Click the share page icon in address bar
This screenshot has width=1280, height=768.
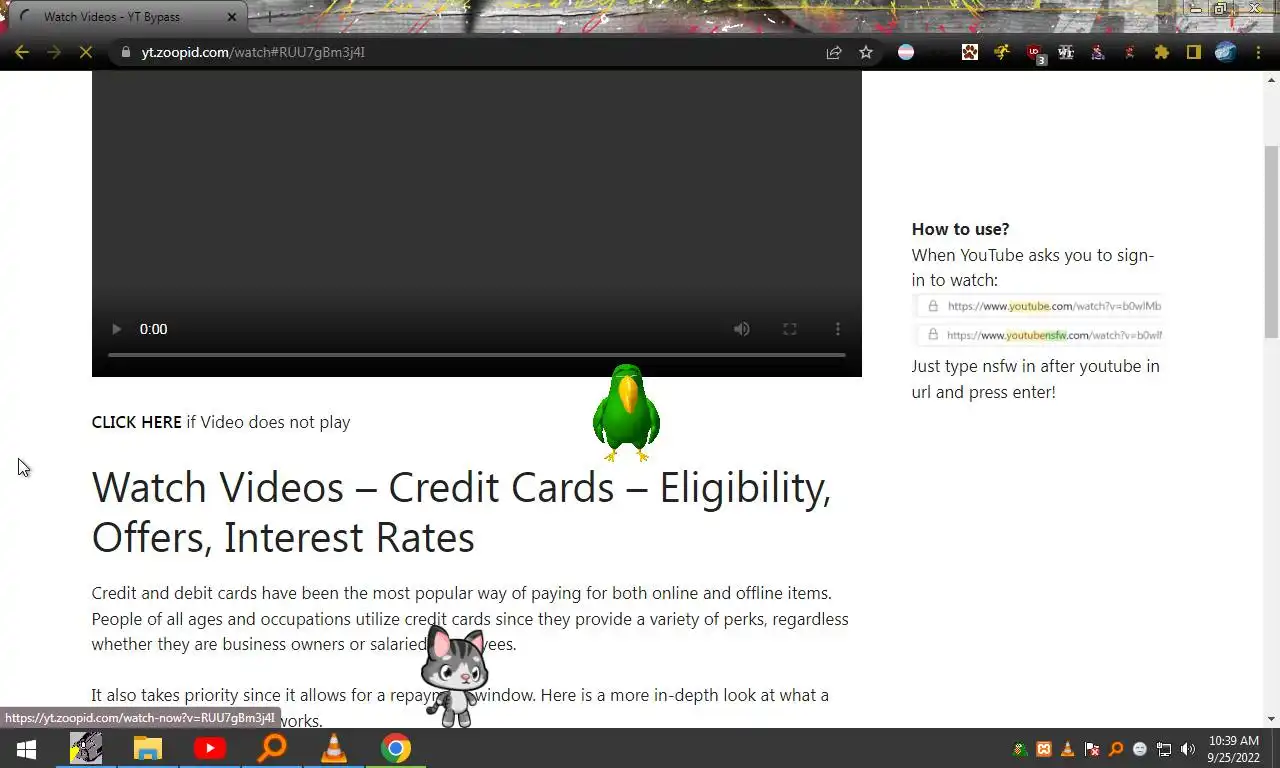pos(834,52)
